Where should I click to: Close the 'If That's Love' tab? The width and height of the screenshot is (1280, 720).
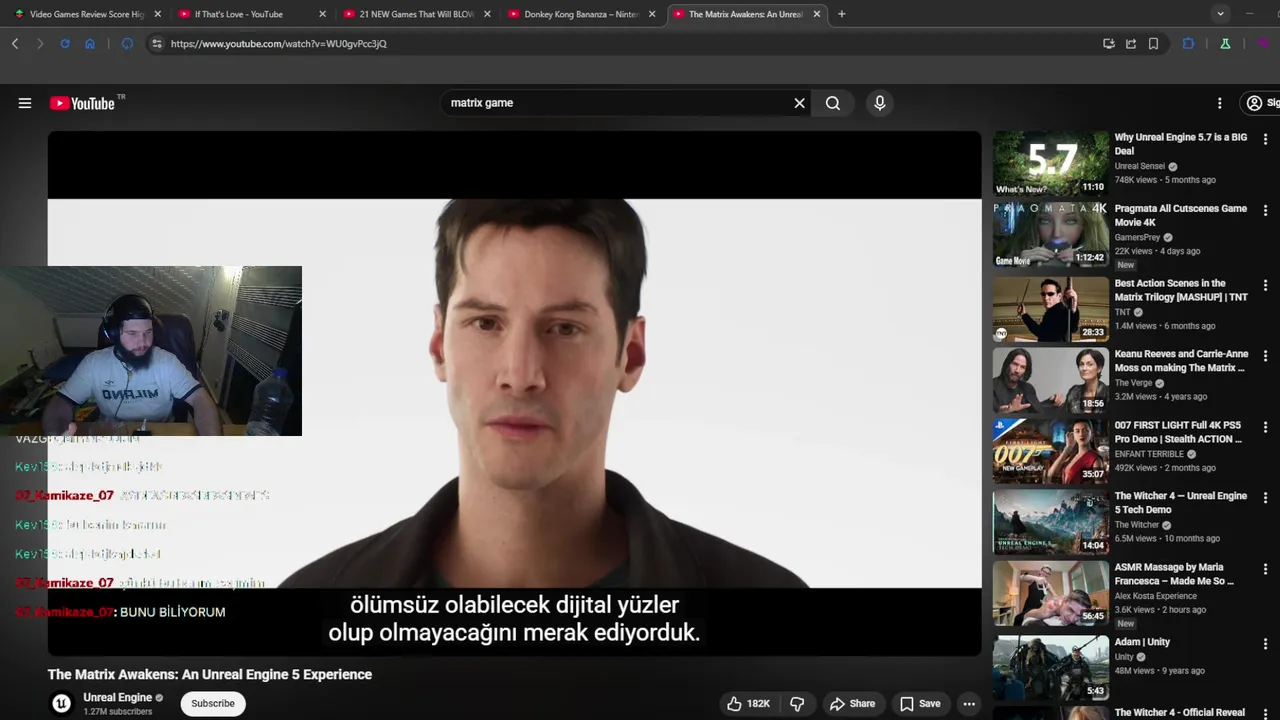pos(322,14)
